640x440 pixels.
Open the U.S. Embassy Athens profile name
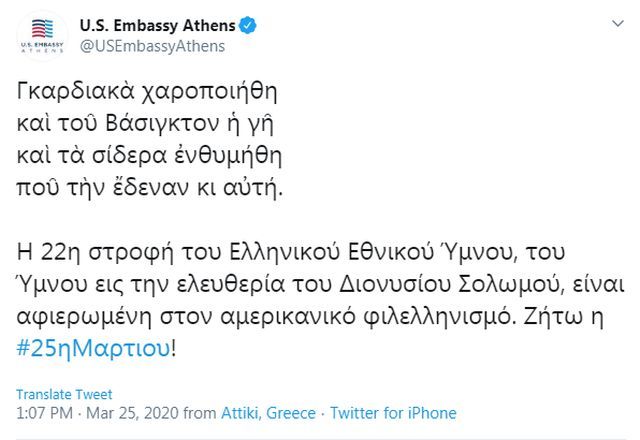click(x=156, y=25)
